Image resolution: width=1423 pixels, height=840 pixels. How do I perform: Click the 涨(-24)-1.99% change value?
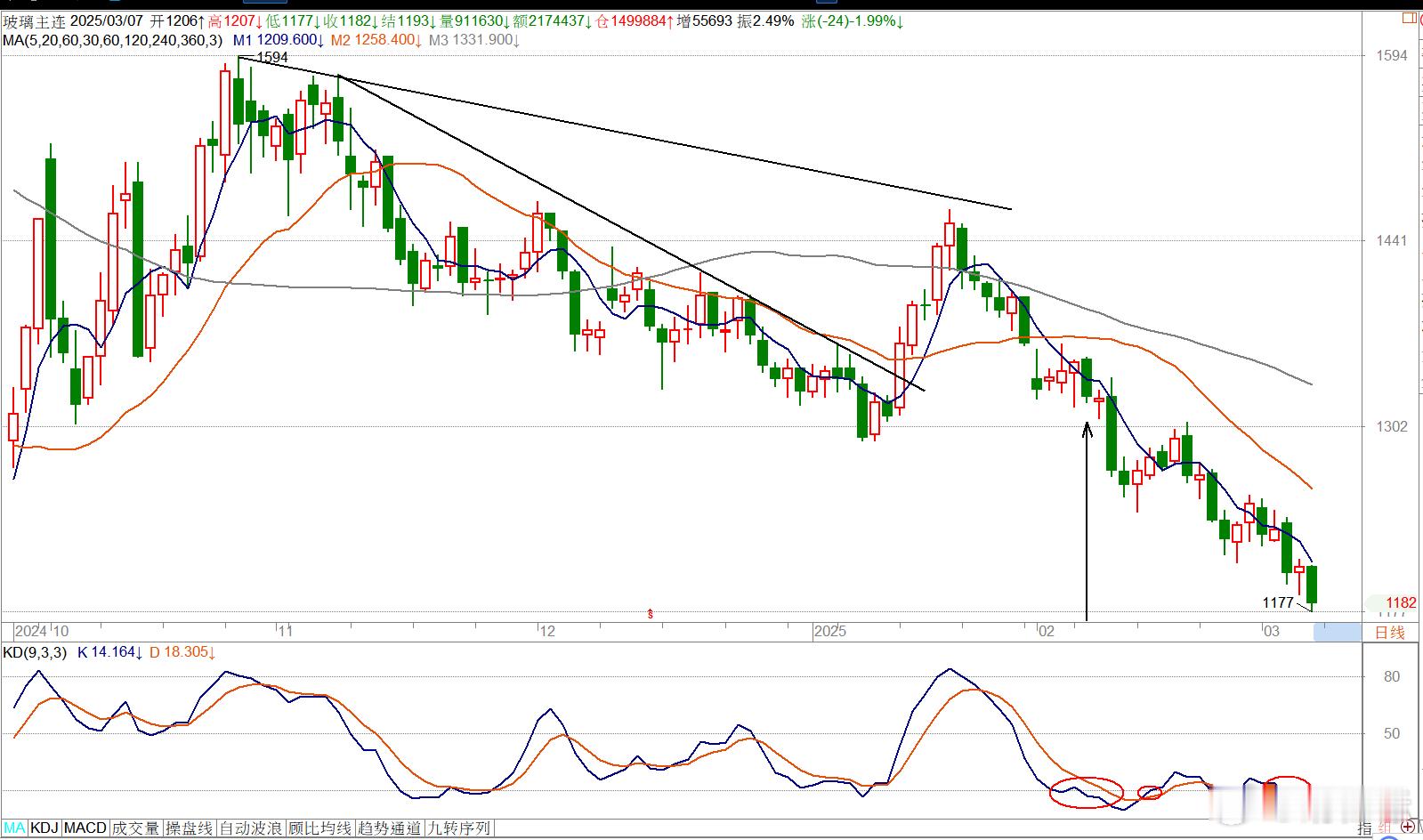click(x=853, y=21)
